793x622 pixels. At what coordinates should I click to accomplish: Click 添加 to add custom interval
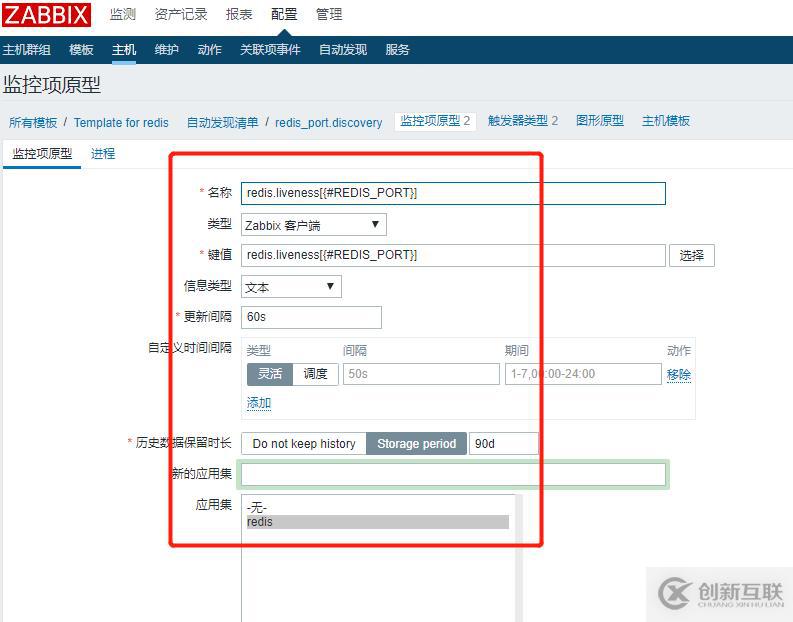click(x=259, y=403)
